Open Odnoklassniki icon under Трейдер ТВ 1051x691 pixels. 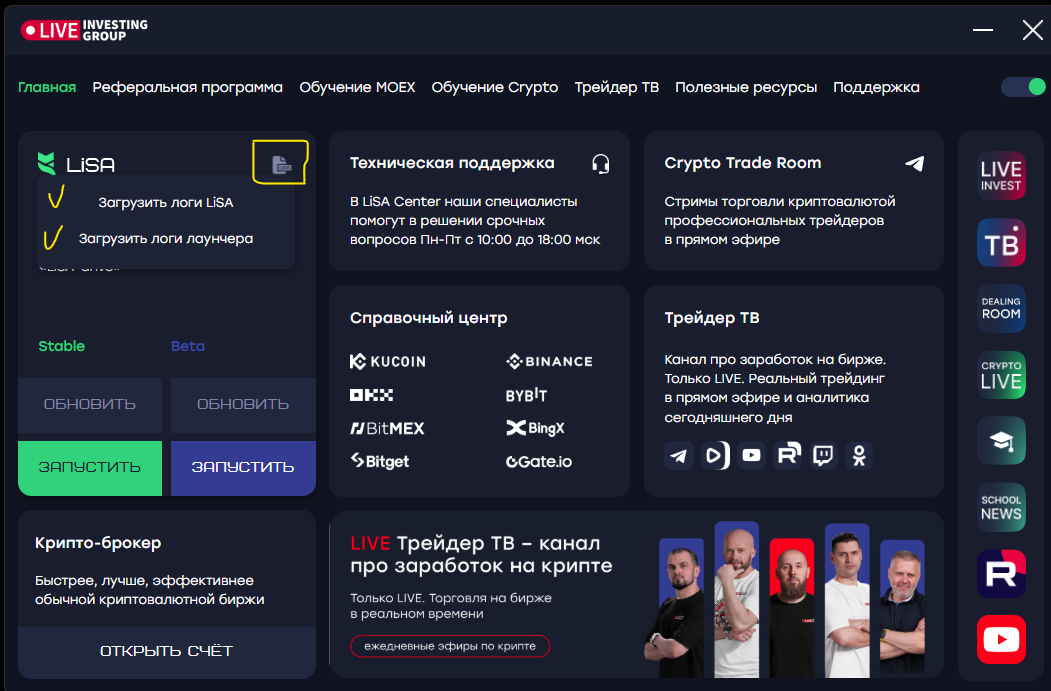(x=858, y=455)
